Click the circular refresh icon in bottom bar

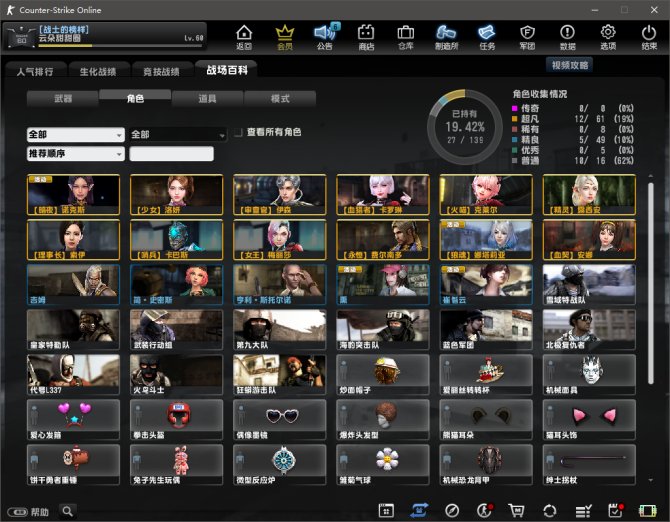[550, 510]
